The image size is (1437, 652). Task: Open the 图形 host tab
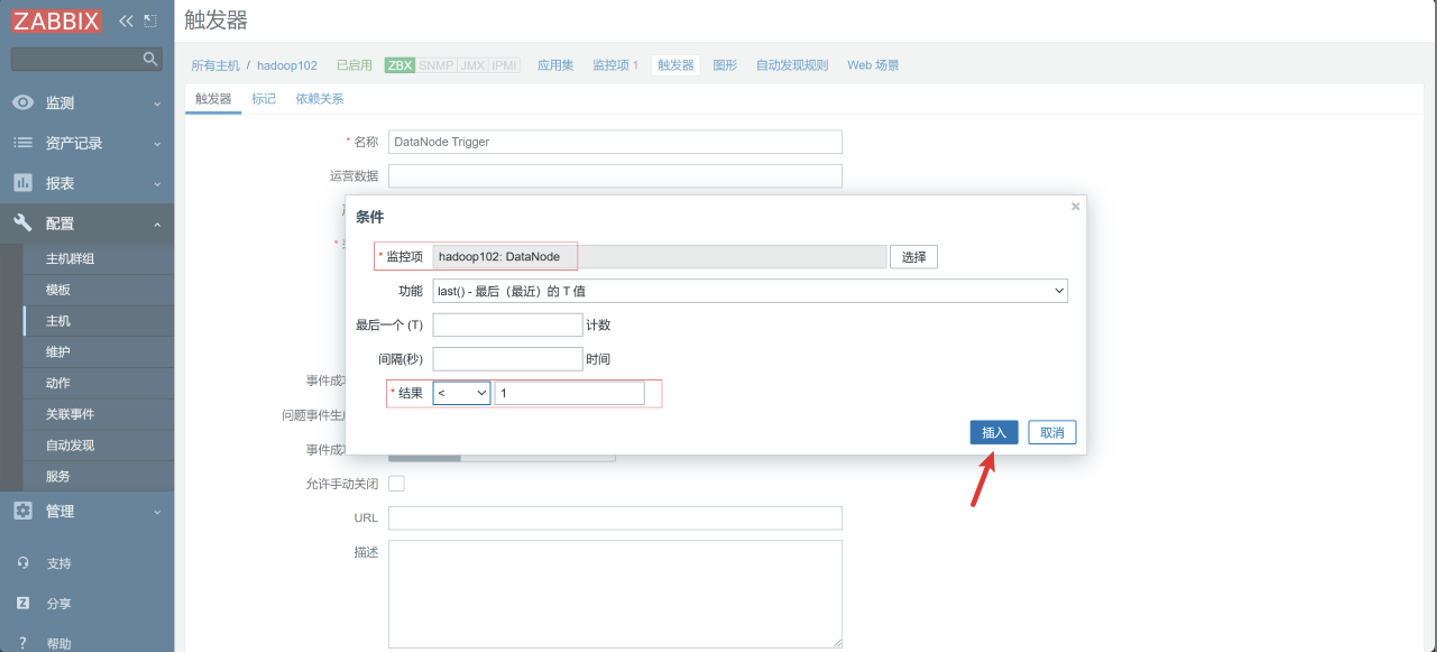coord(725,65)
